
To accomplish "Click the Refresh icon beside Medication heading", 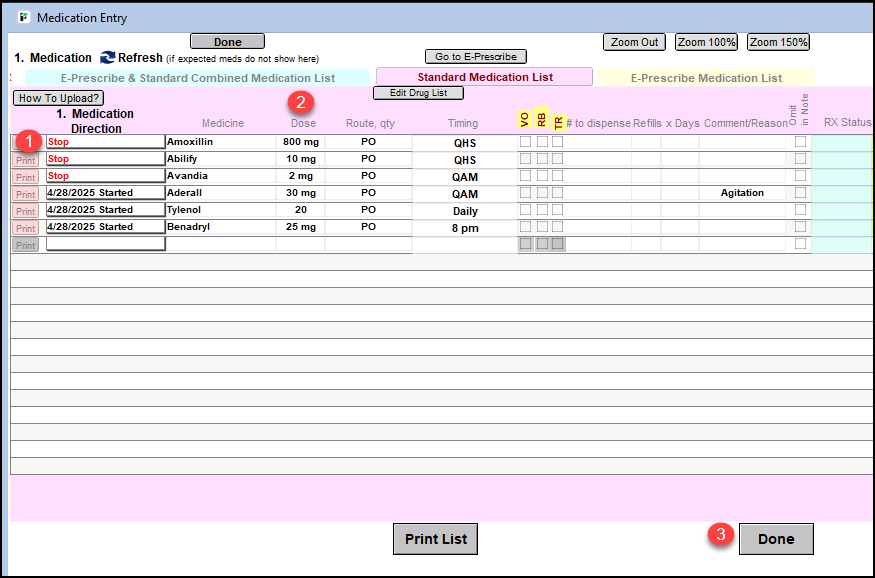I will tap(107, 58).
